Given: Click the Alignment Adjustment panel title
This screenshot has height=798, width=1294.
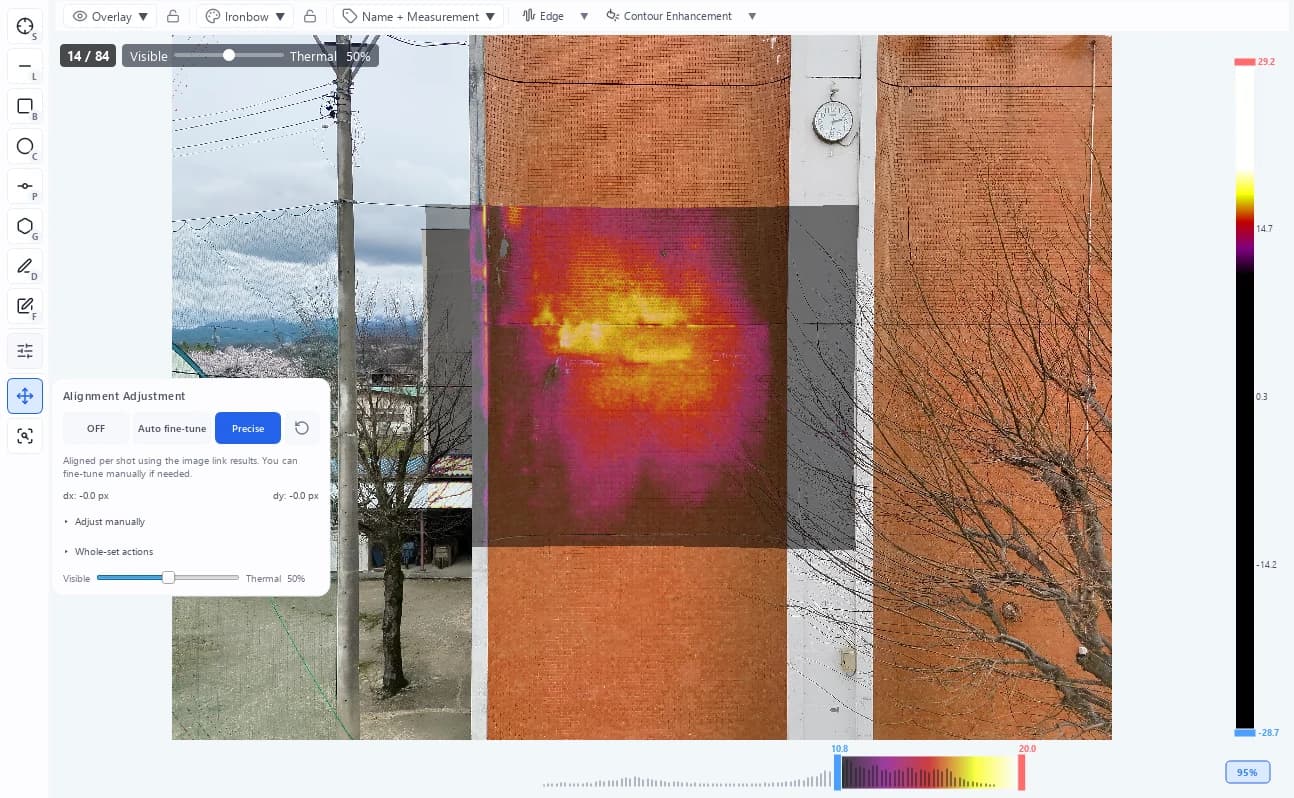Looking at the screenshot, I should pyautogui.click(x=124, y=396).
